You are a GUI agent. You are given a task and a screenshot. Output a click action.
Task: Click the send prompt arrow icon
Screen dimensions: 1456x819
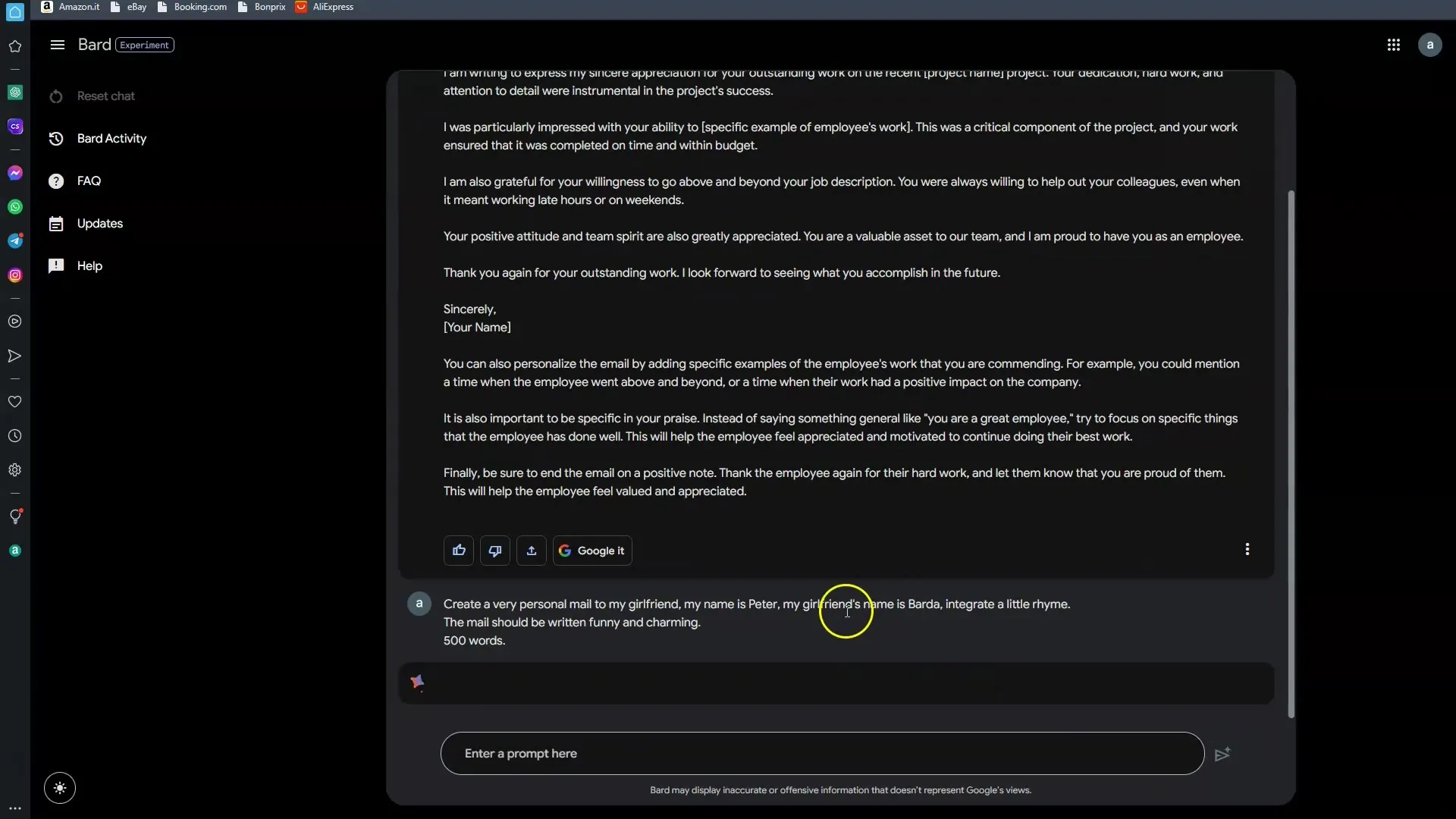click(1222, 755)
